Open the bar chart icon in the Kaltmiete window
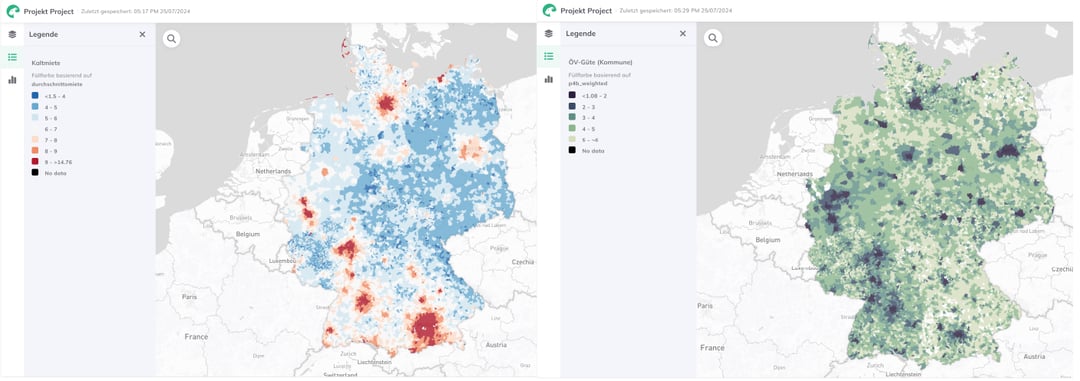The image size is (1080, 381). (12, 79)
